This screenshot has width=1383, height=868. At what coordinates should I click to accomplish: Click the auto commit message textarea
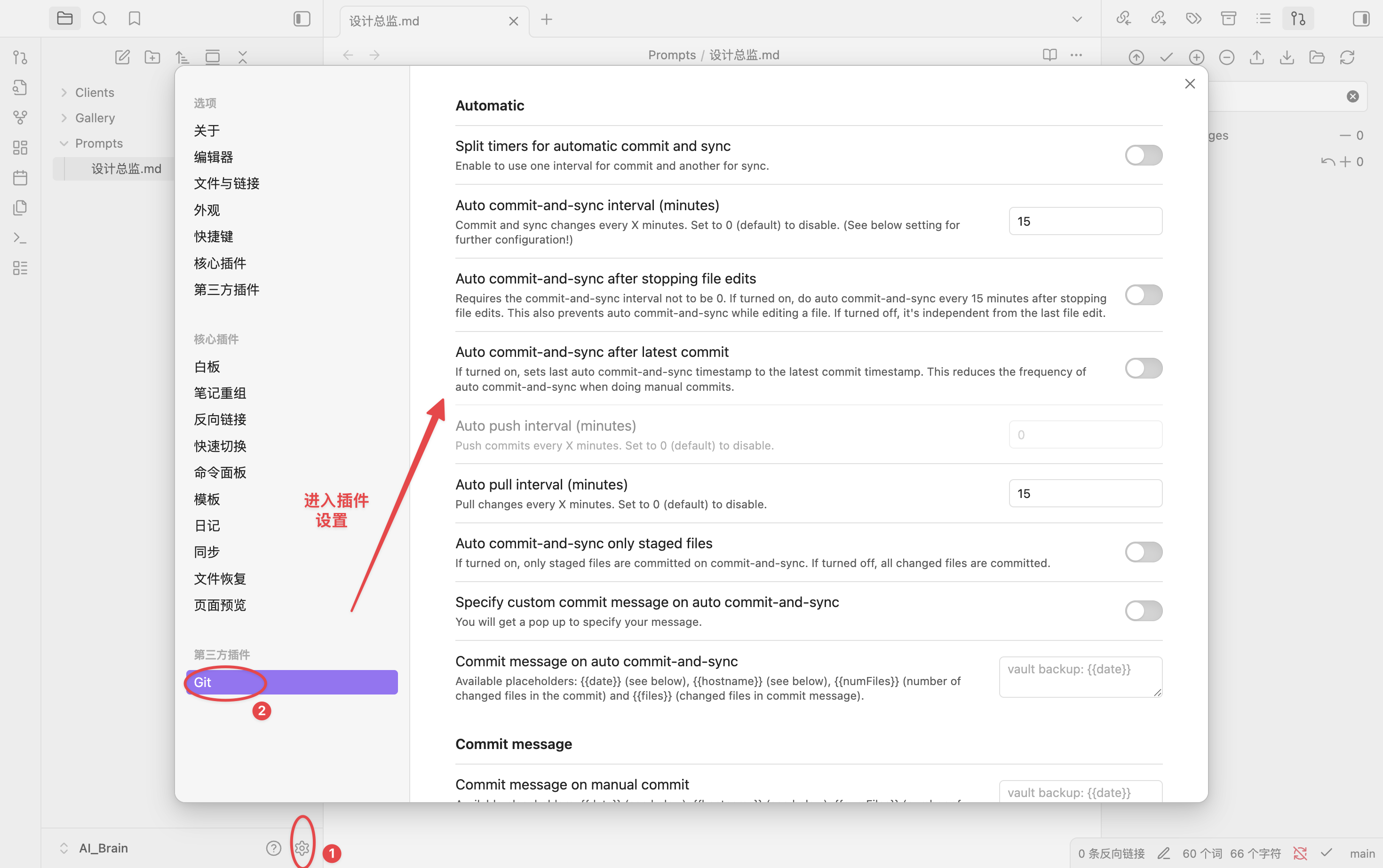pos(1080,677)
